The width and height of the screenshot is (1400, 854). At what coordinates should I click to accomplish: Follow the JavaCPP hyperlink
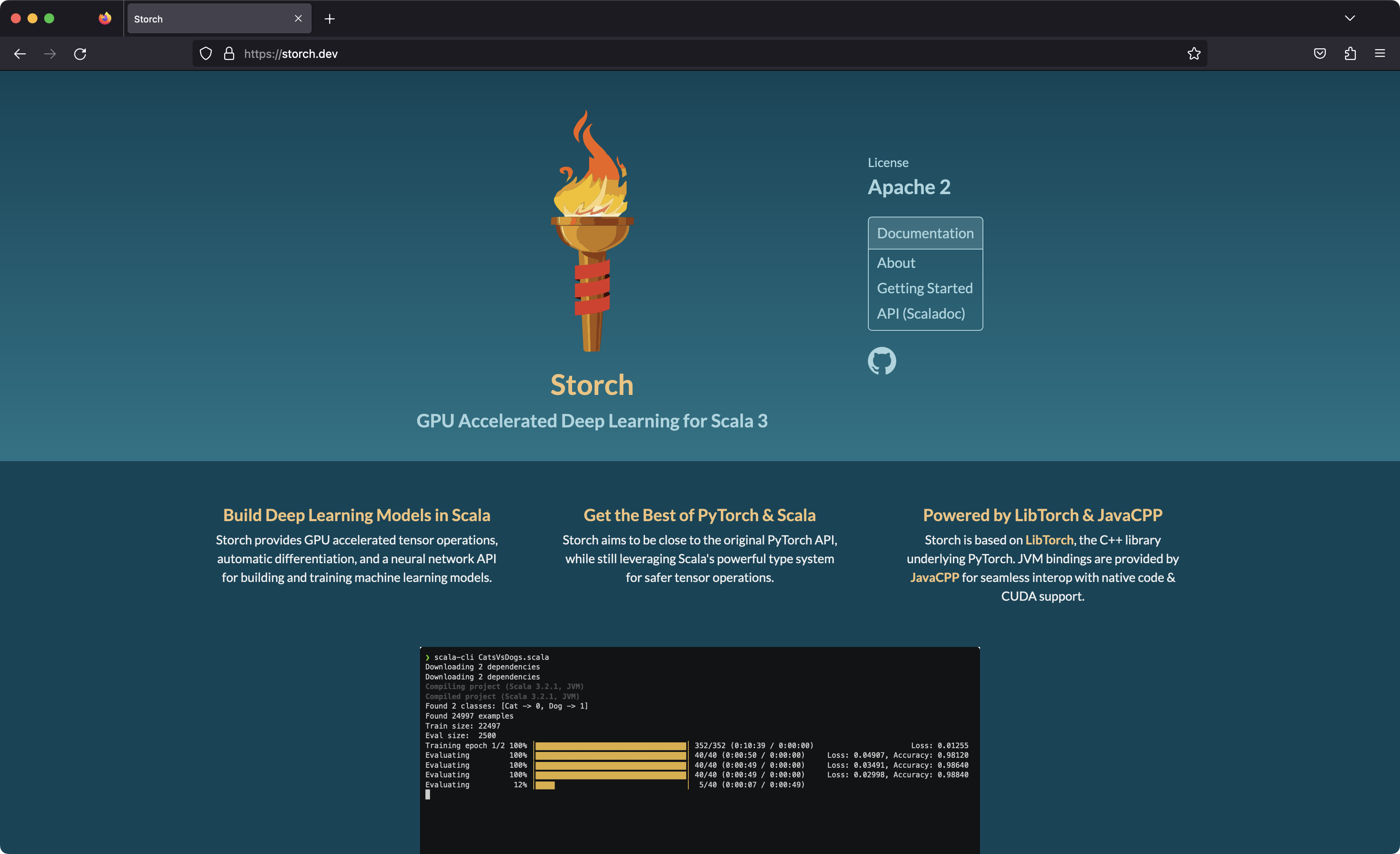934,577
